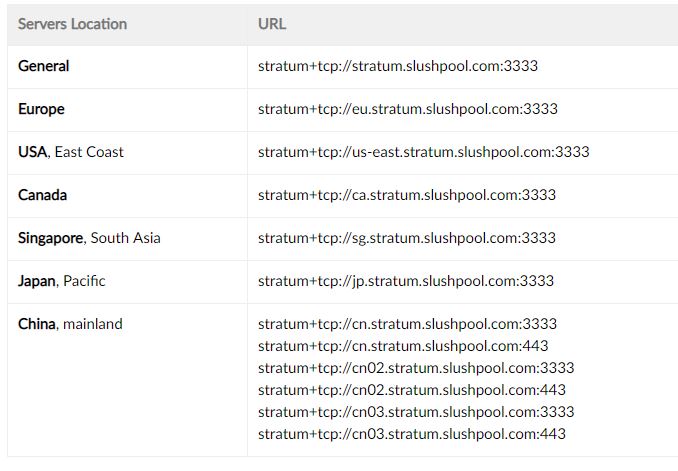Viewport: 678px width, 471px height.
Task: Click the Europe location label
Action: click(41, 109)
